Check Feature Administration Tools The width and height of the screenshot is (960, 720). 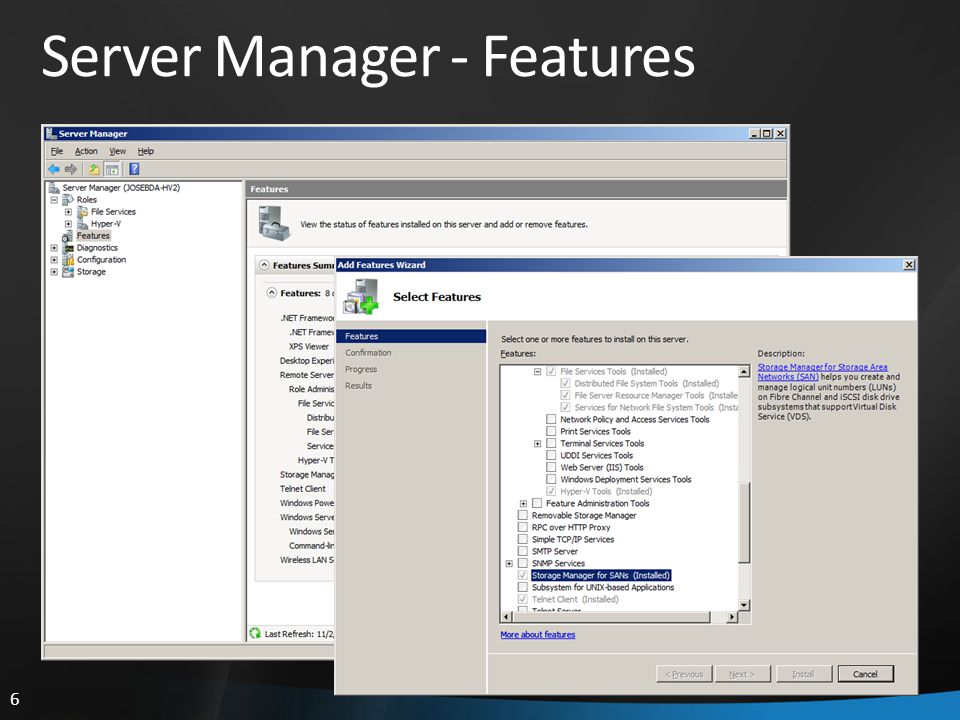point(537,503)
